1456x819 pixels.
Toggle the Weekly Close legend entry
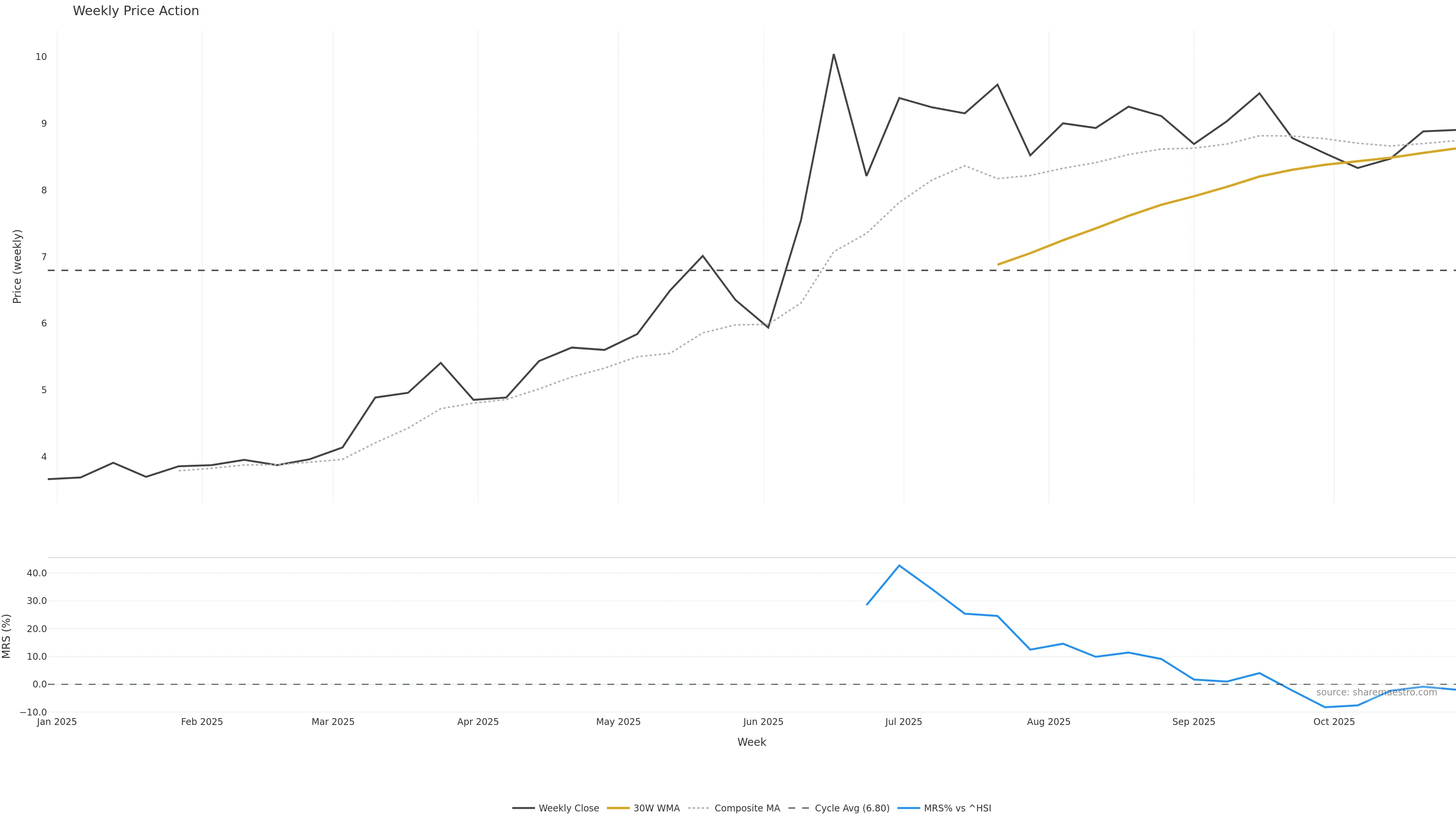pyautogui.click(x=568, y=808)
